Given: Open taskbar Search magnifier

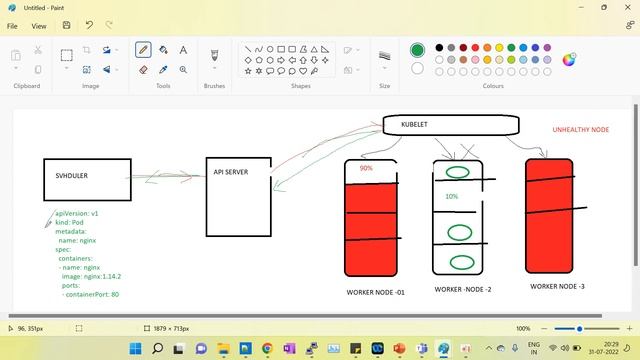Looking at the screenshot, I should click(157, 348).
